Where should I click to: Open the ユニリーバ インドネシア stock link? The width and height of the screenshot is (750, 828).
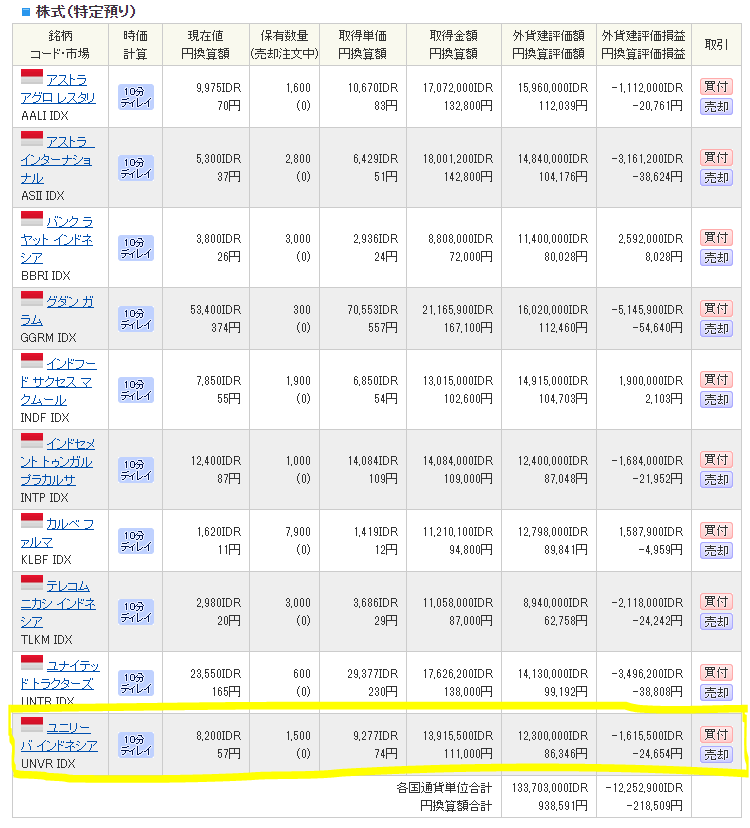[59, 737]
